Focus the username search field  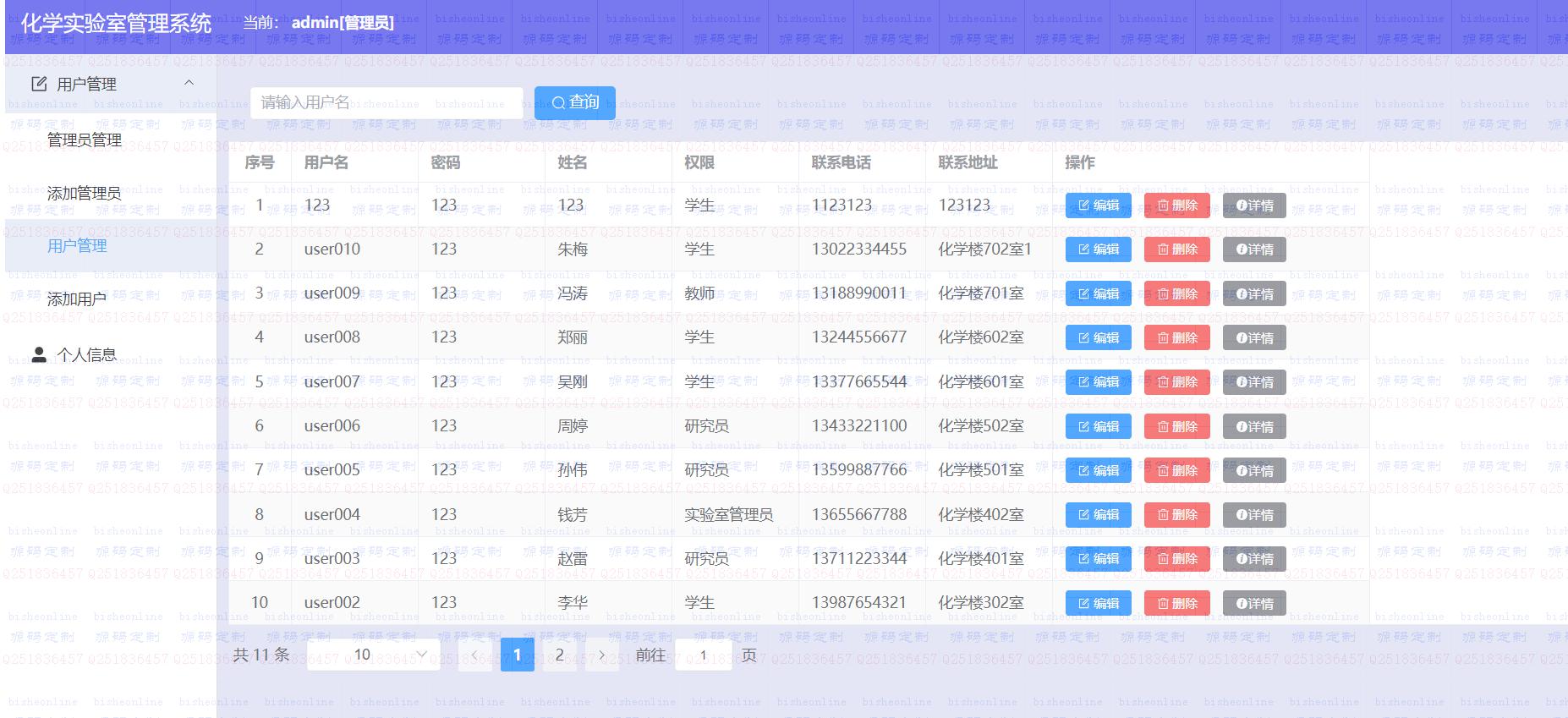tap(386, 102)
